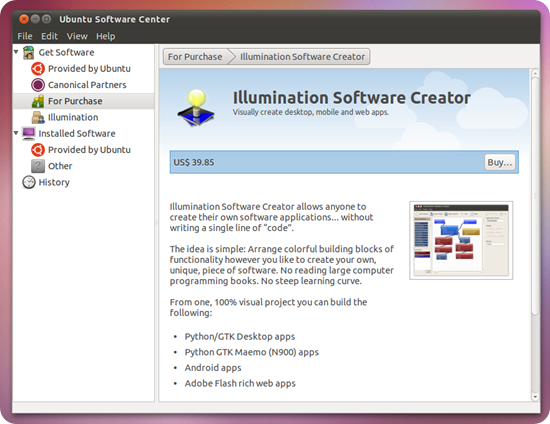Select Get Software label in sidebar
The width and height of the screenshot is (550, 424).
pyautogui.click(x=66, y=53)
